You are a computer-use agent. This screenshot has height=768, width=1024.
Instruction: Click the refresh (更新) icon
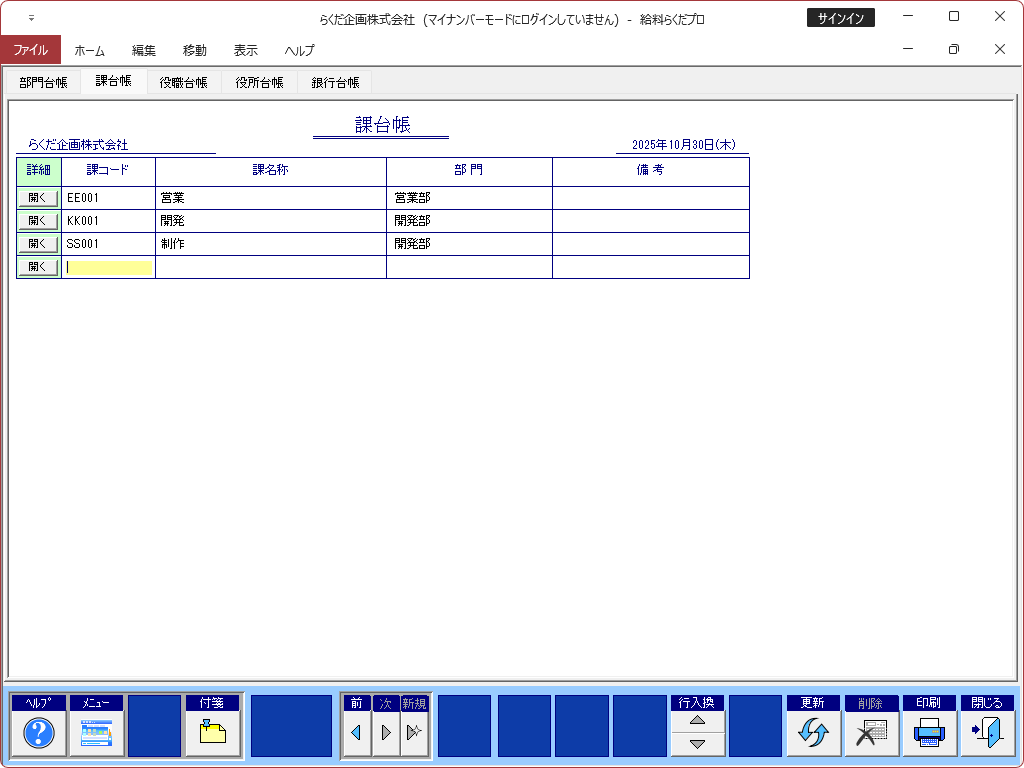point(812,734)
